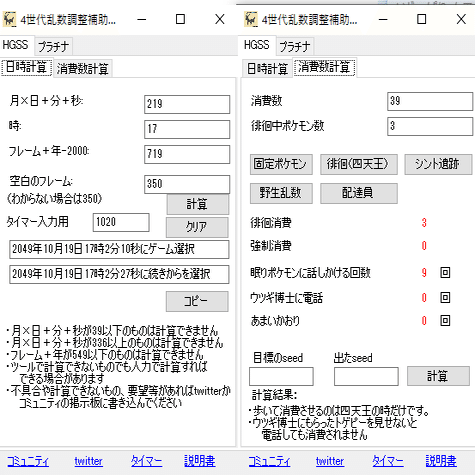The height and width of the screenshot is (475, 475).
Task: Open 説明書 link in right window
Action: click(441, 461)
